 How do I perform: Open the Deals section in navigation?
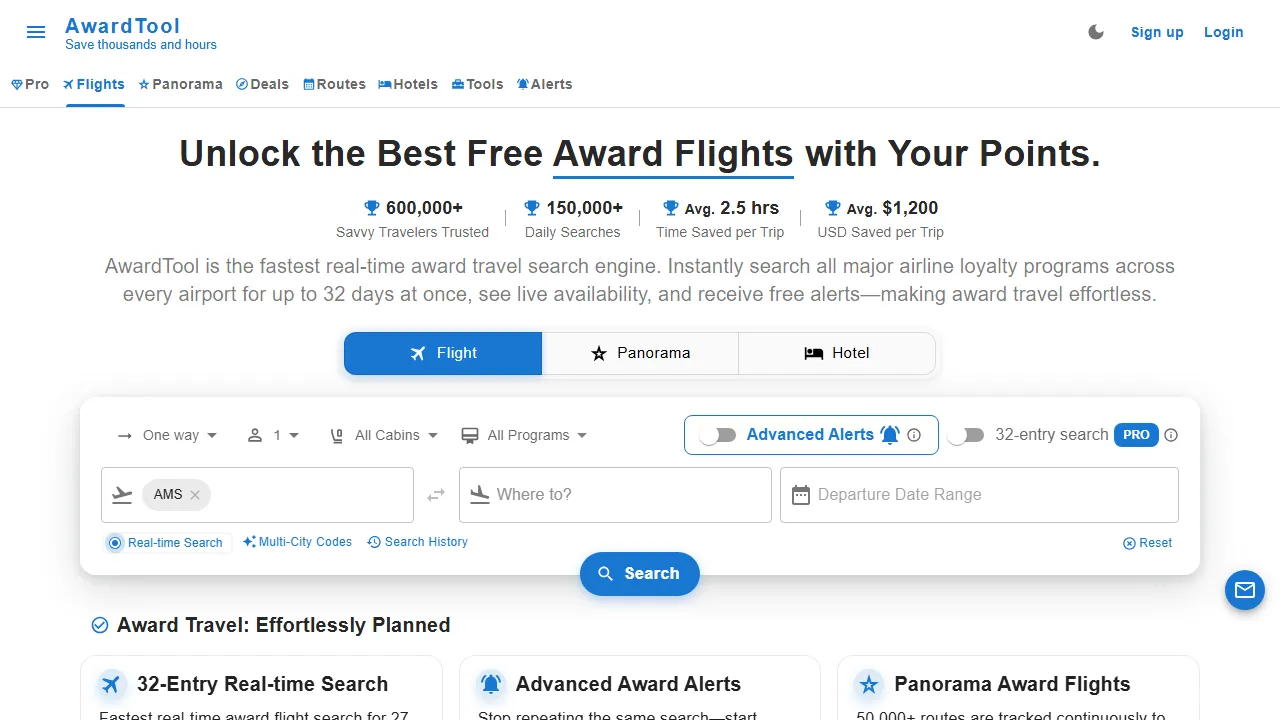pos(262,84)
